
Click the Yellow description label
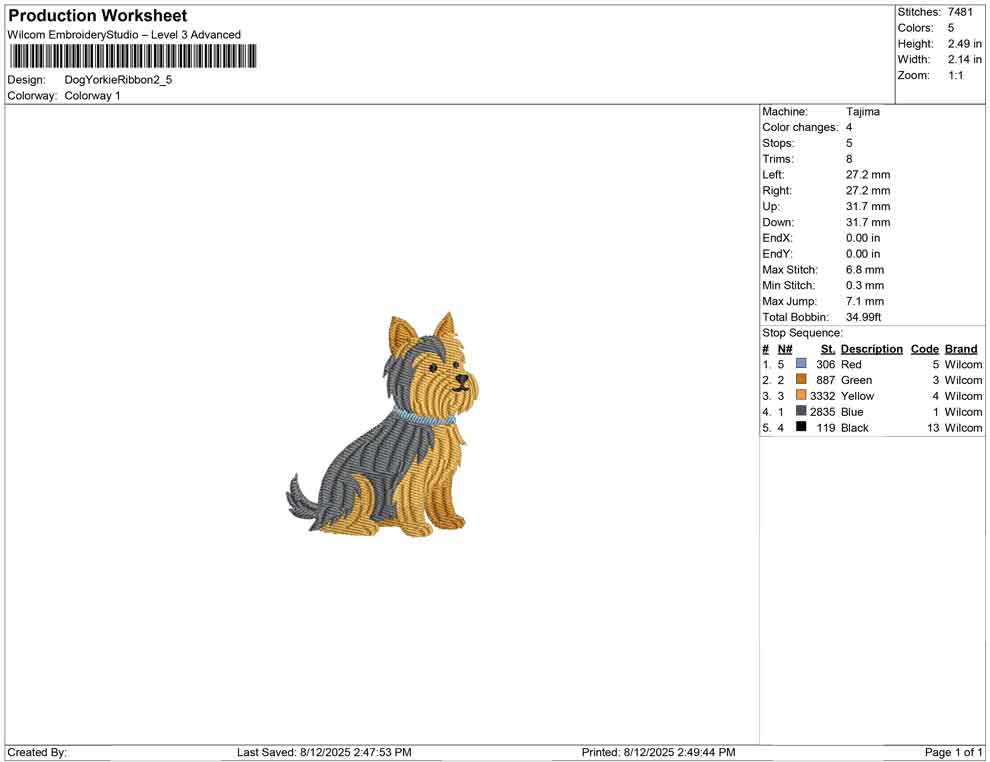(x=857, y=396)
